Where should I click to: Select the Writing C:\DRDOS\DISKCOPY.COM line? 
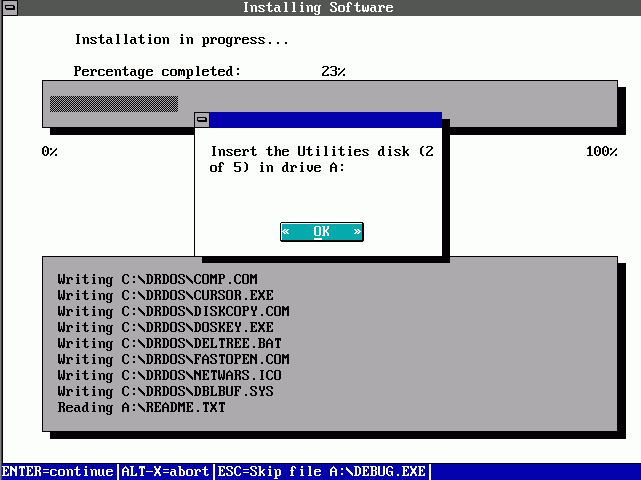(x=173, y=312)
